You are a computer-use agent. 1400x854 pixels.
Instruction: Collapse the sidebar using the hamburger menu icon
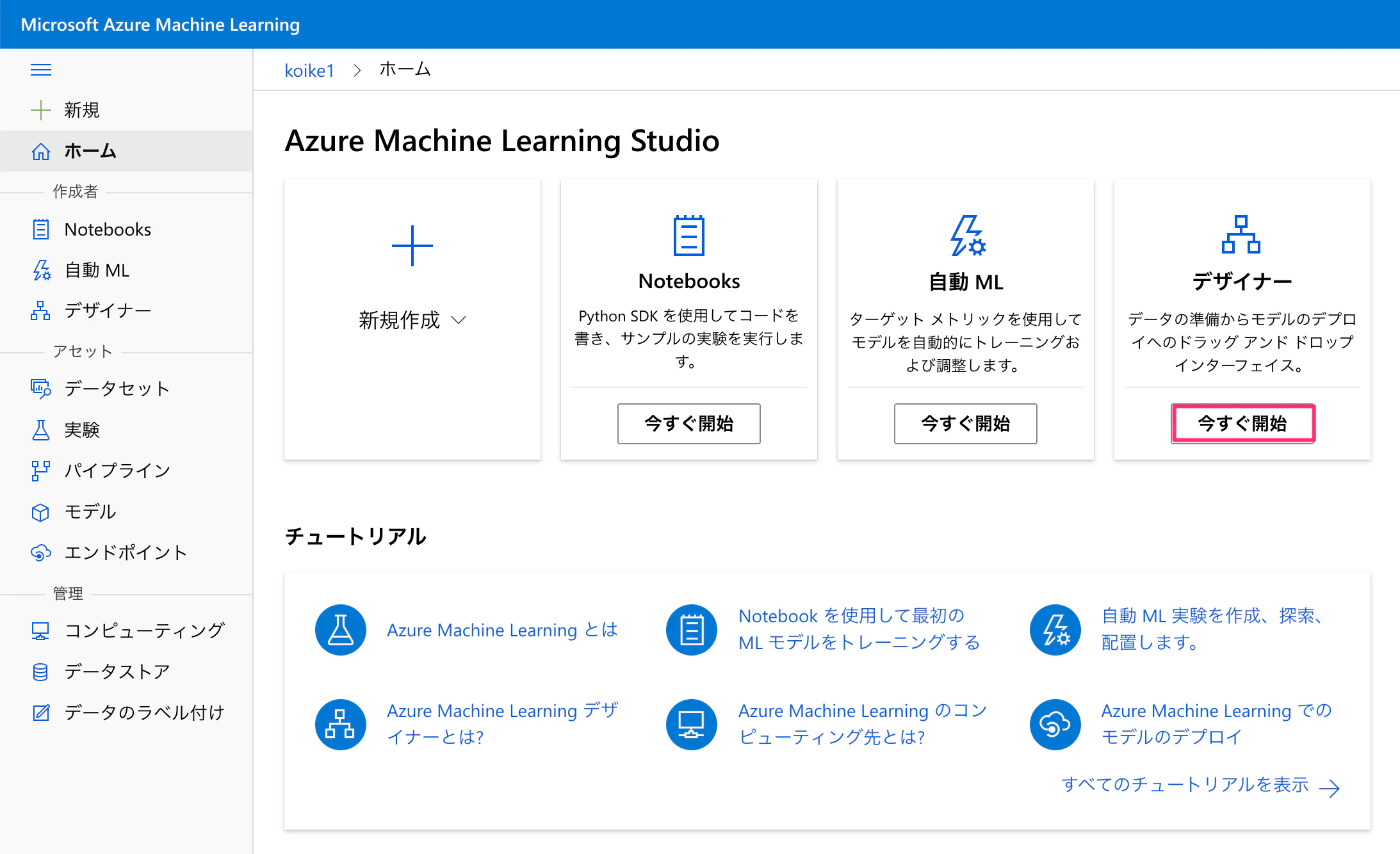tap(41, 70)
